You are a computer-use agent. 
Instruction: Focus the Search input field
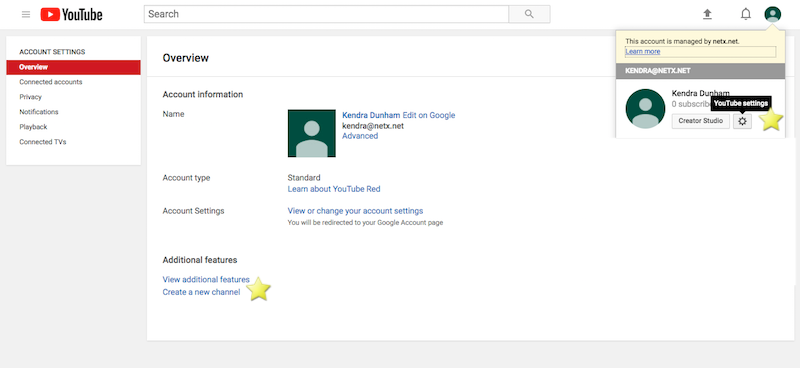(327, 14)
